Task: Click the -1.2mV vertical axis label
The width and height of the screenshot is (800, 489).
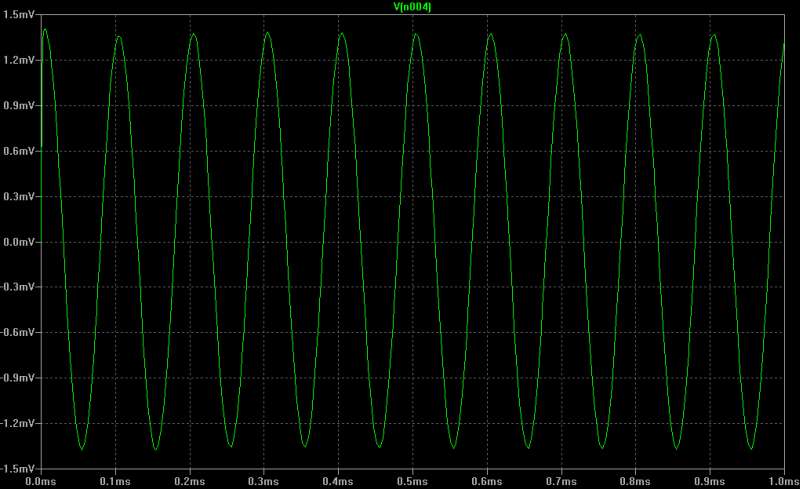Action: click(x=17, y=423)
